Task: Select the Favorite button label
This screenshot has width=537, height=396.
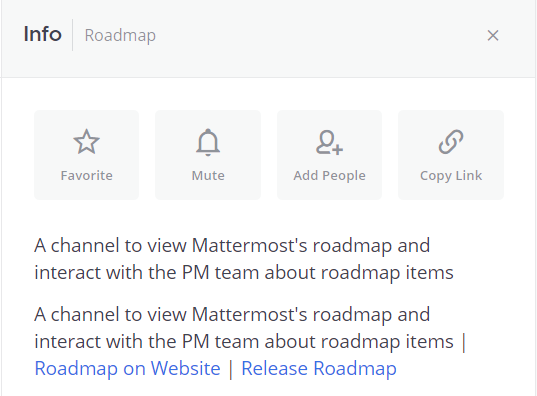Action: [x=87, y=175]
